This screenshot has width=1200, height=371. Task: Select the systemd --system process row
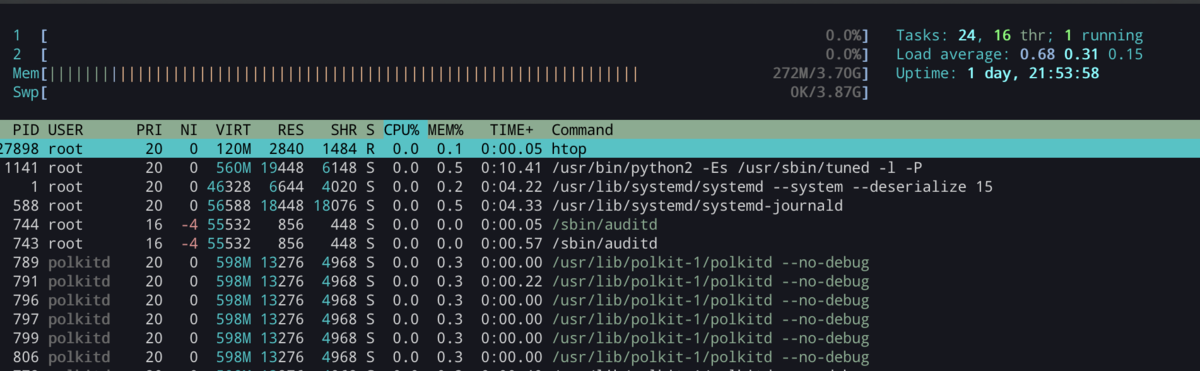(600, 187)
